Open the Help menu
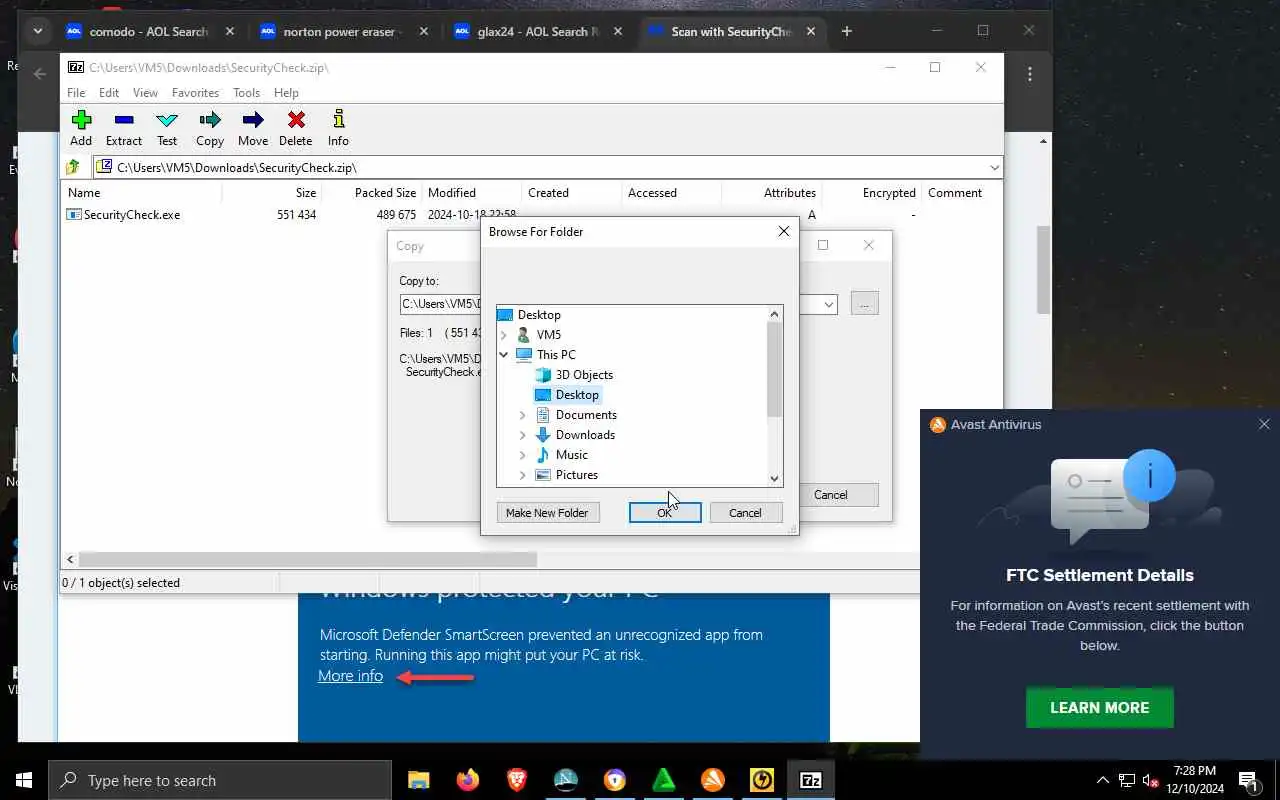The image size is (1280, 800). 286,93
